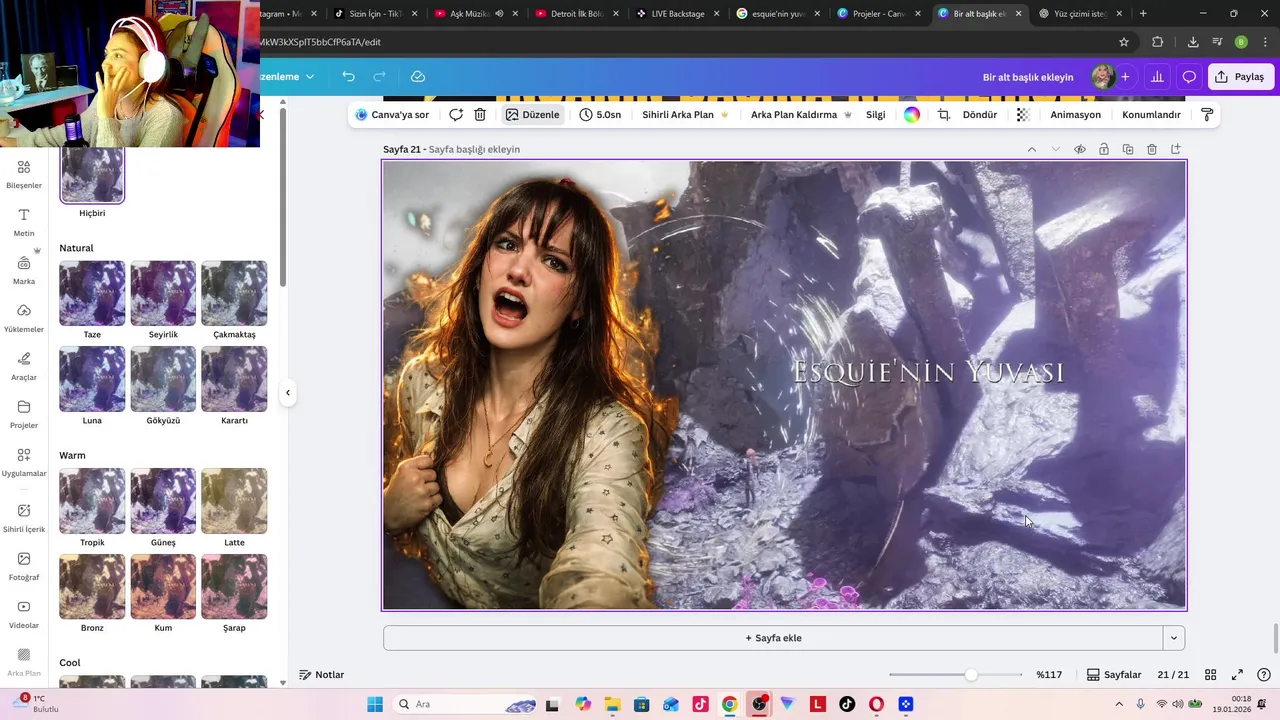Image resolution: width=1280 pixels, height=720 pixels.
Task: Open the Marka brand panel
Action: pyautogui.click(x=24, y=270)
